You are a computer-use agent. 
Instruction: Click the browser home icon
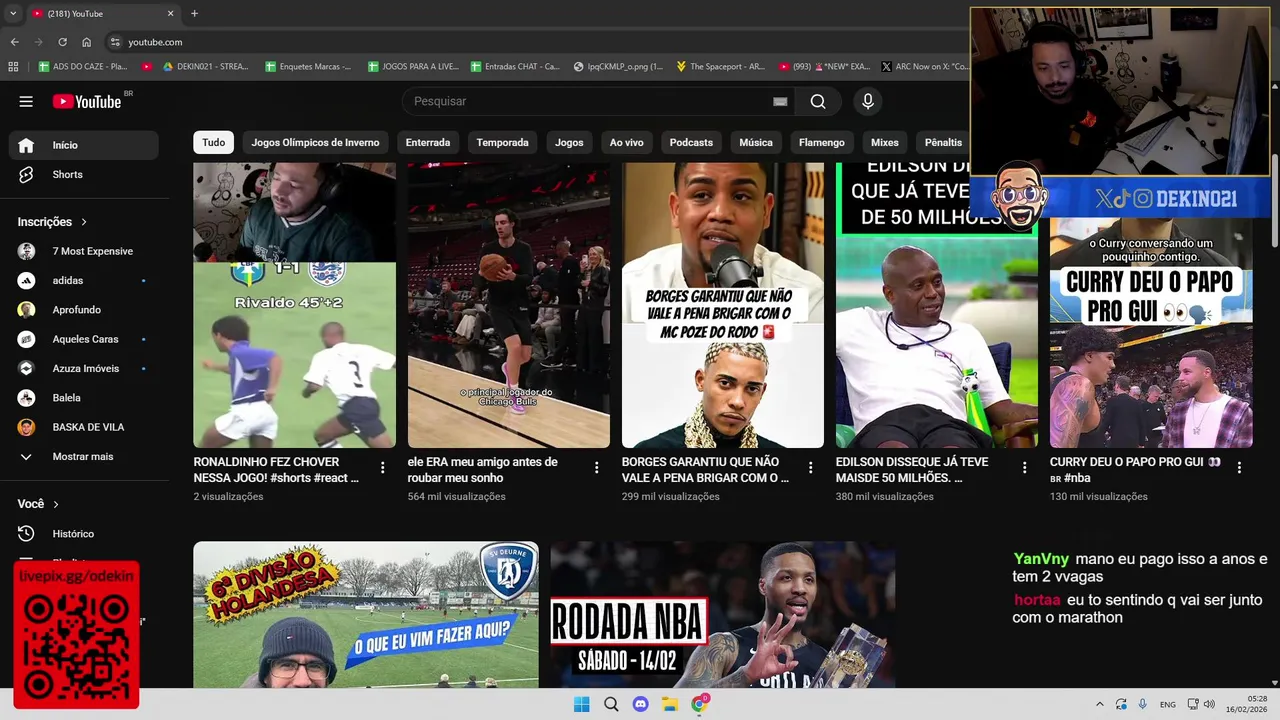(x=86, y=42)
